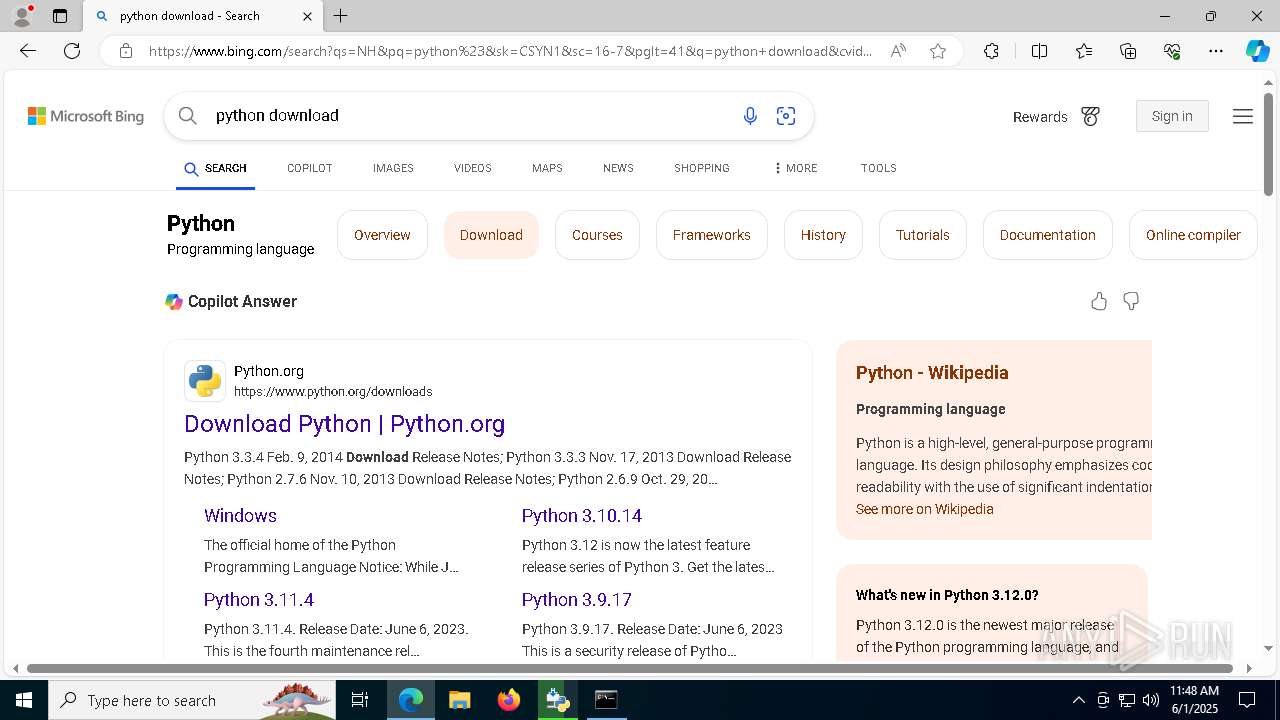Toggle split screen icon
This screenshot has height=720, width=1280.
click(1039, 51)
